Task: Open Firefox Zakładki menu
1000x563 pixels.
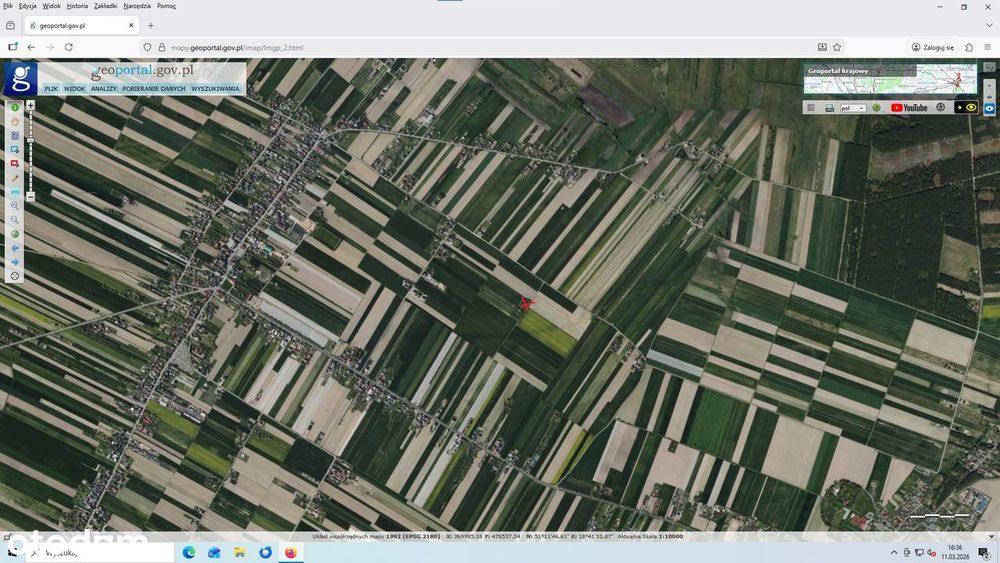Action: [105, 6]
